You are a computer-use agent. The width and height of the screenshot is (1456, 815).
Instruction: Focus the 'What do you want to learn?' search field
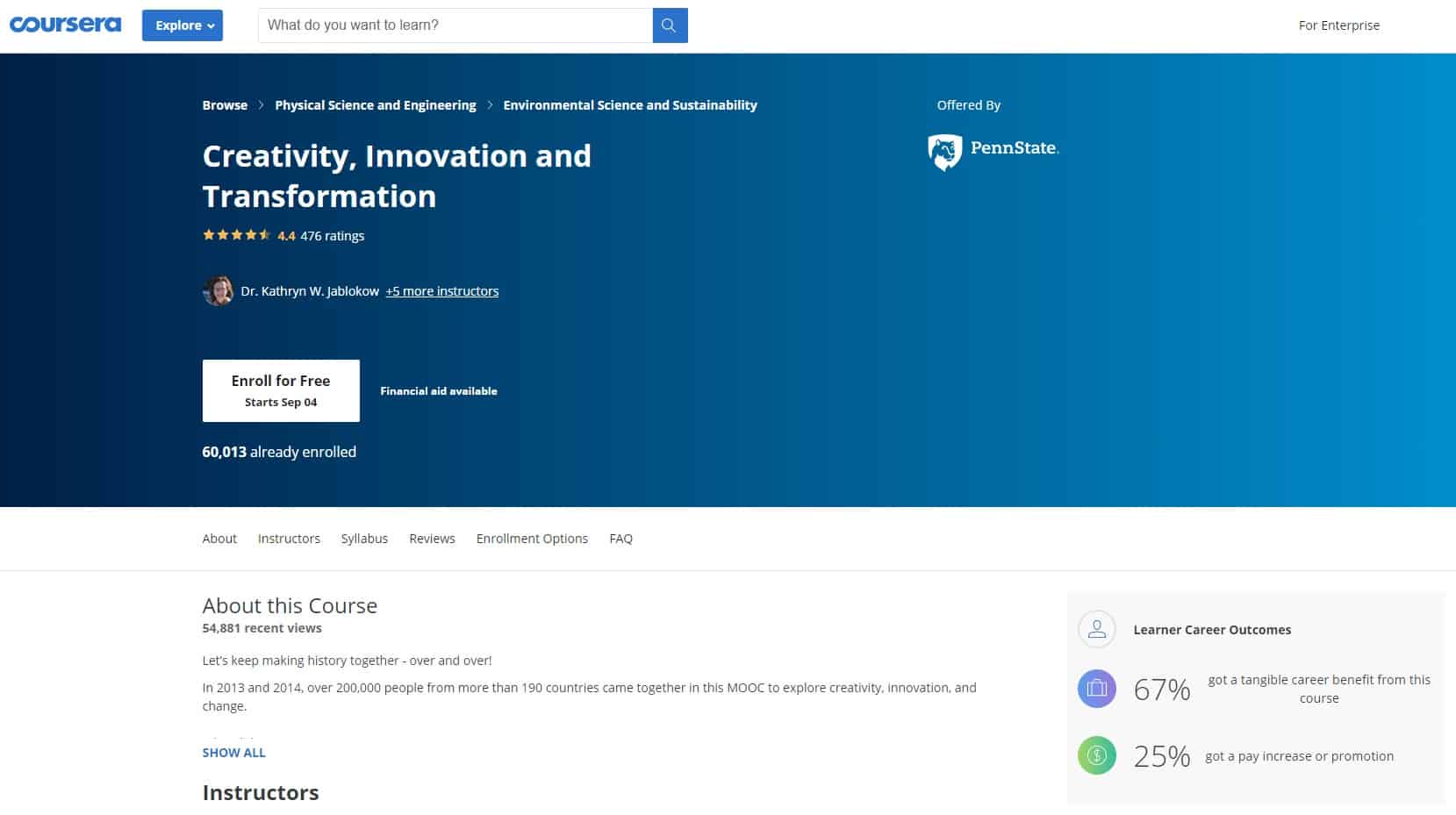tap(455, 25)
